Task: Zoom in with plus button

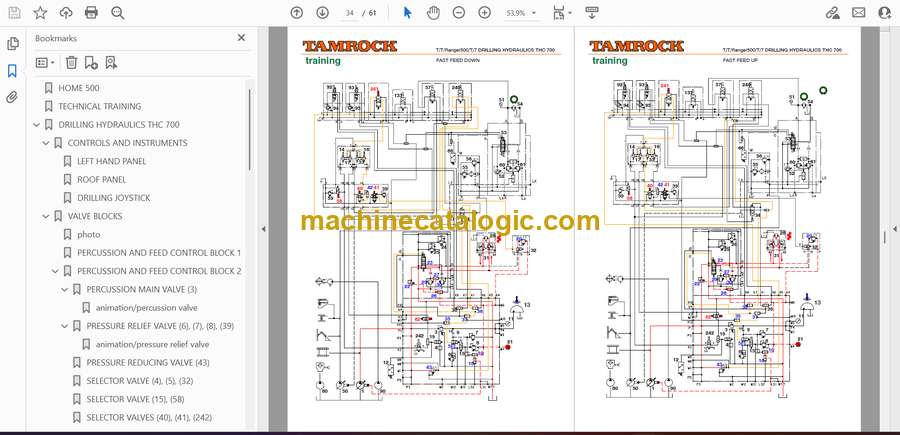Action: 484,13
